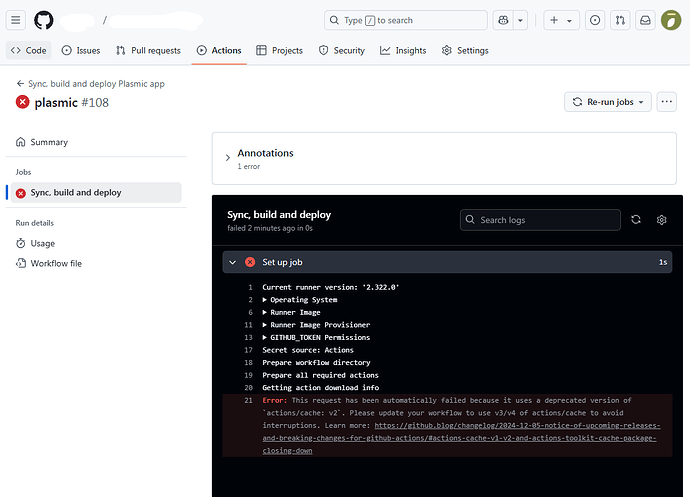Select the 'Sync, build and deploy' job
This screenshot has width=690, height=497.
coord(96,193)
